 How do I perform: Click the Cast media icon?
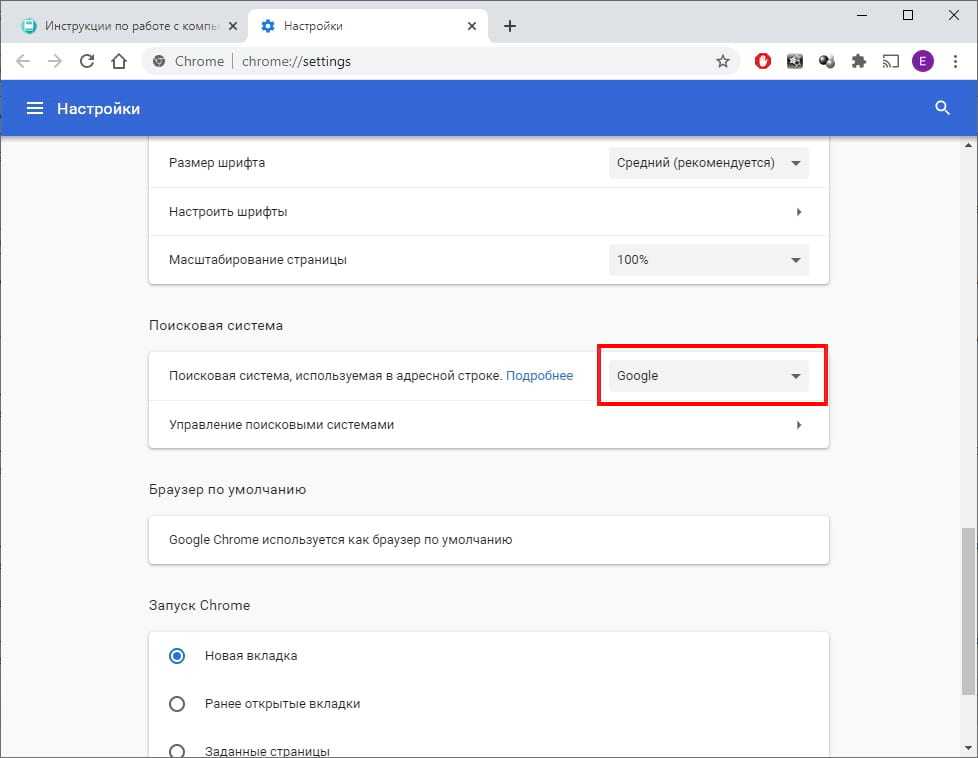point(891,61)
